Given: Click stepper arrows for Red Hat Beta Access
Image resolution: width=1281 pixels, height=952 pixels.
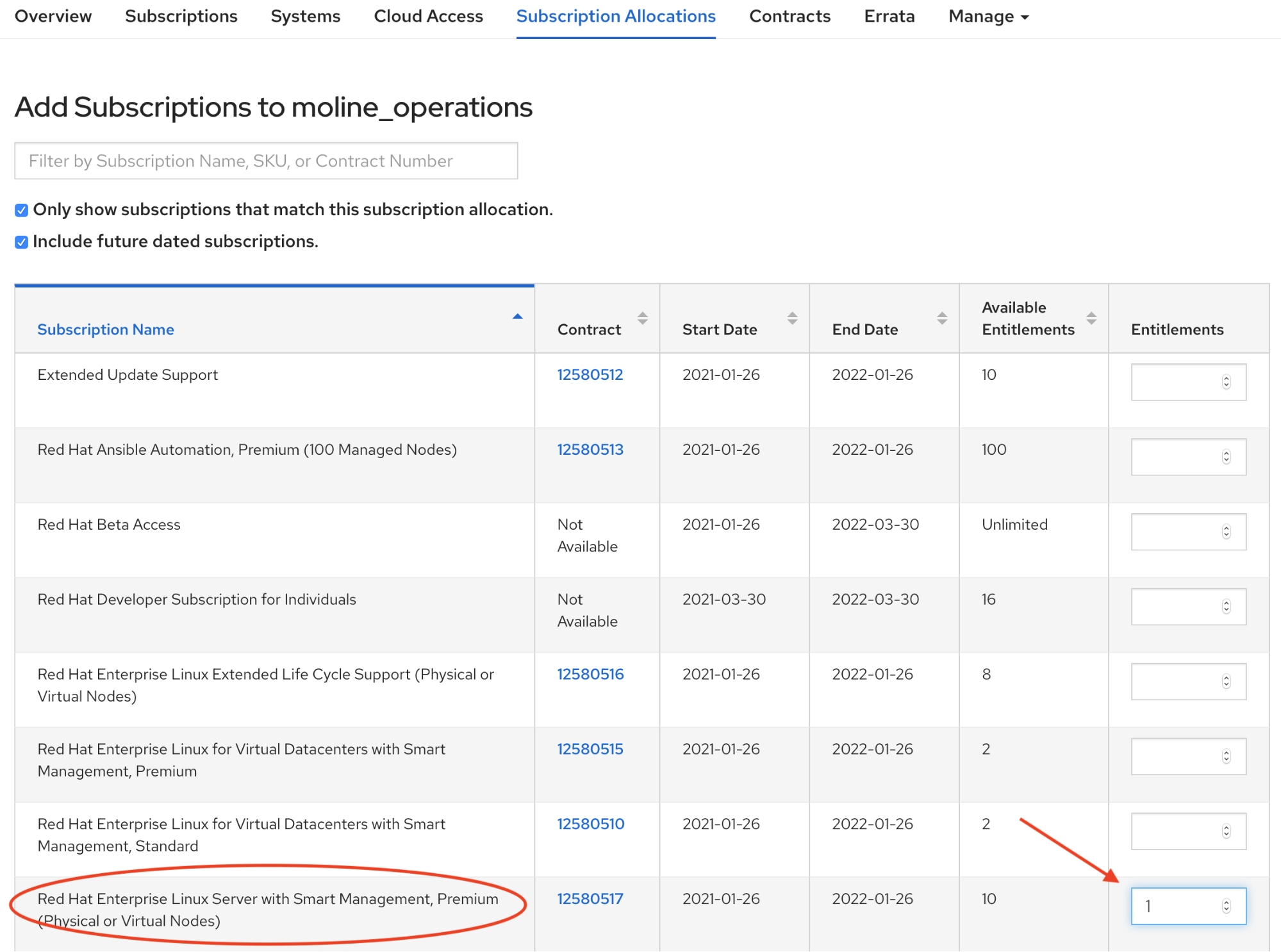Looking at the screenshot, I should [1226, 532].
